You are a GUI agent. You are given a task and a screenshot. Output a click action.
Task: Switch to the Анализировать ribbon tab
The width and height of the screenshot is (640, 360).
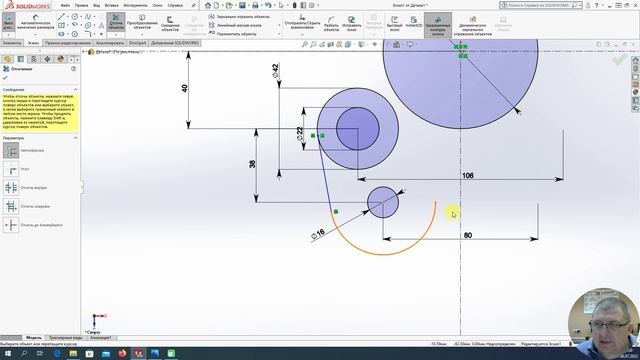tap(110, 43)
